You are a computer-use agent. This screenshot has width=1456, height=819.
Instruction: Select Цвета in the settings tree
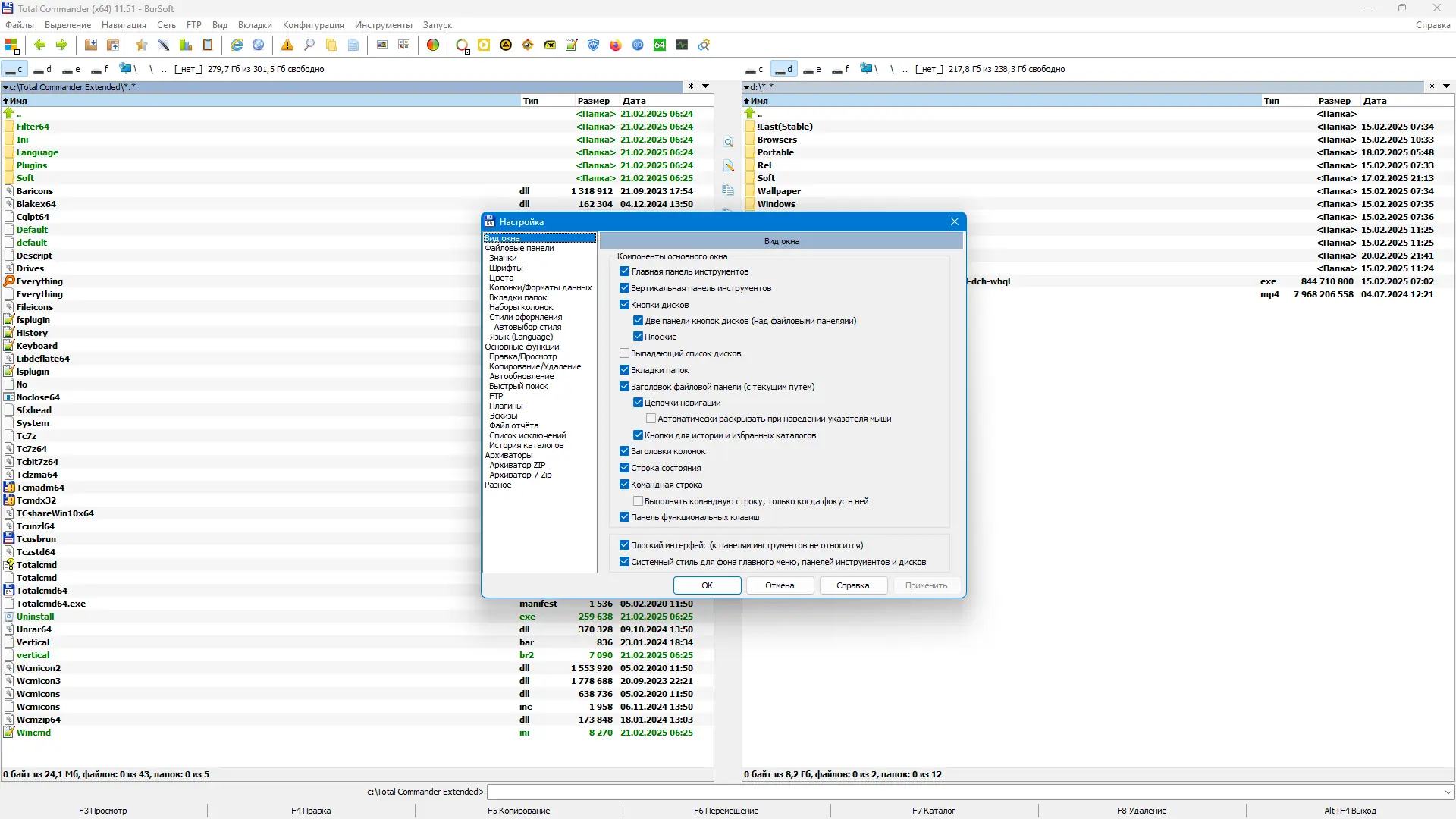click(501, 278)
